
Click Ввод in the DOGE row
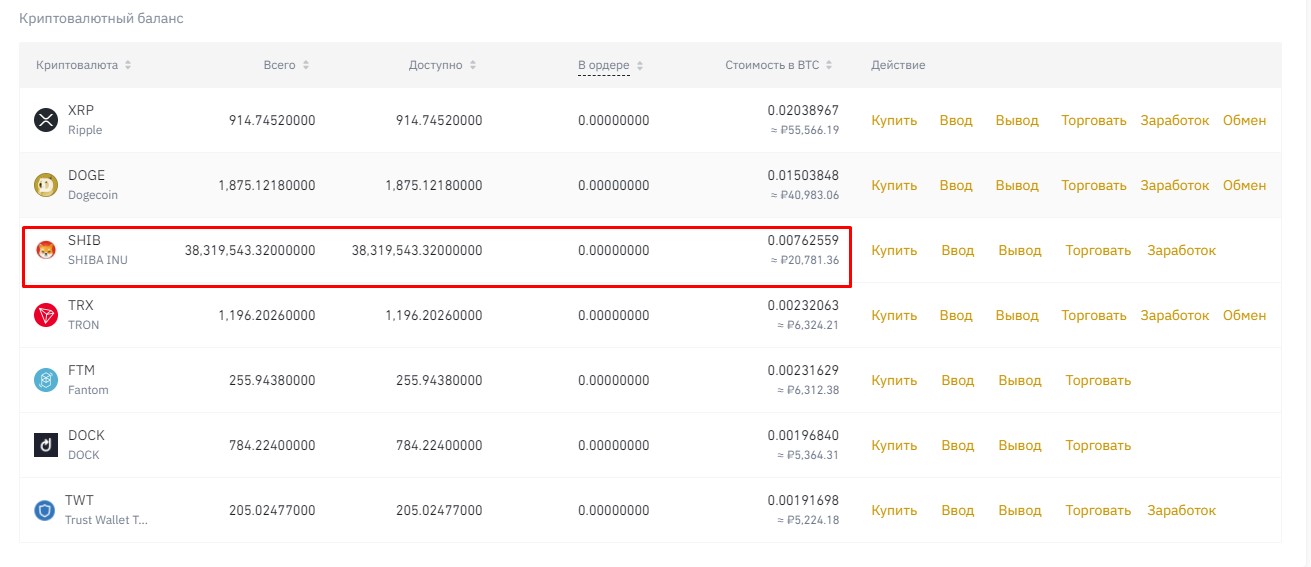pyautogui.click(x=956, y=185)
